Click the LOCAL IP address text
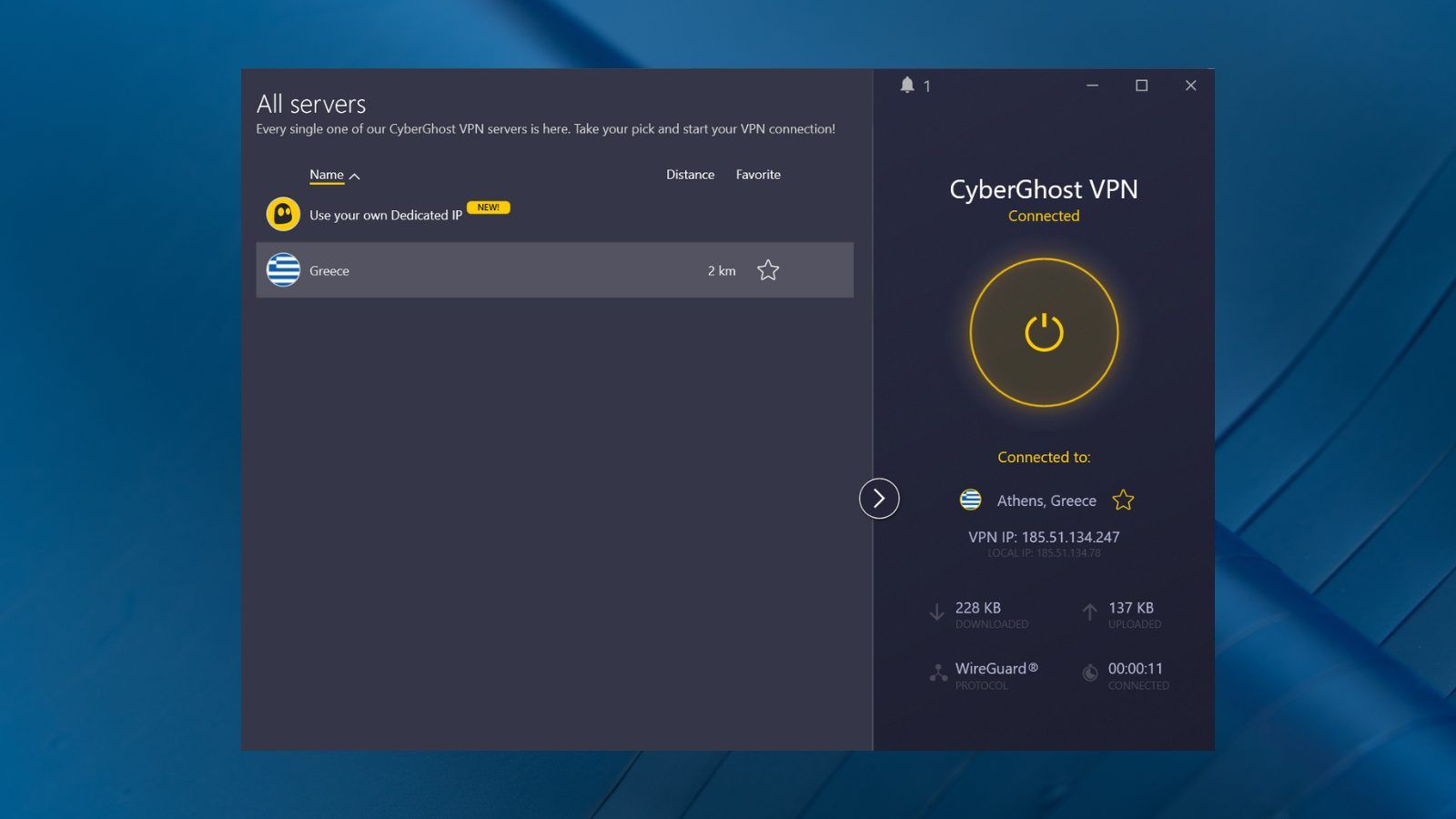The image size is (1456, 819). pos(1044,553)
